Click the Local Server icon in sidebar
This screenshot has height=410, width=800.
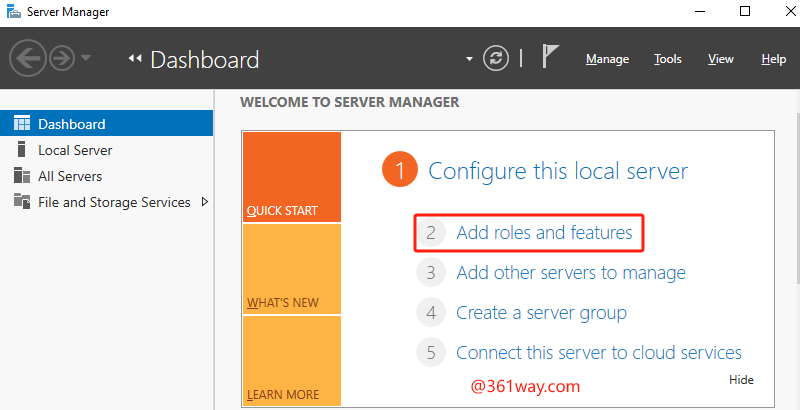click(x=21, y=149)
